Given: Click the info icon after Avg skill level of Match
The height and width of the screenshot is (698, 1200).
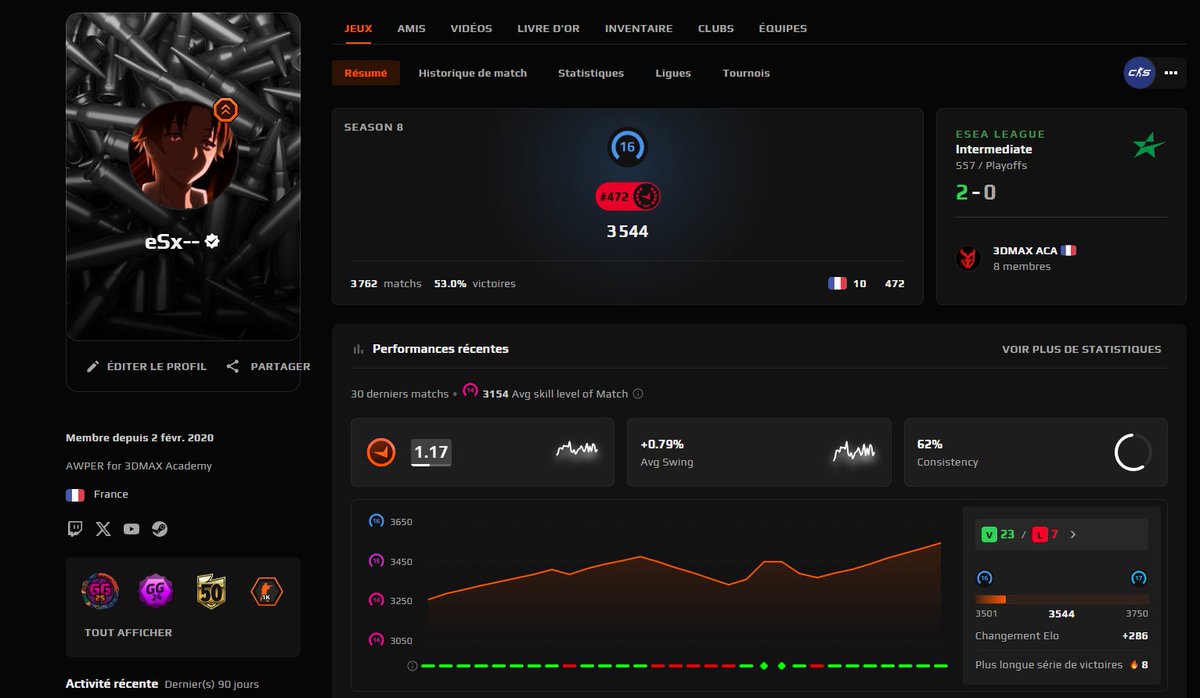Looking at the screenshot, I should [638, 394].
